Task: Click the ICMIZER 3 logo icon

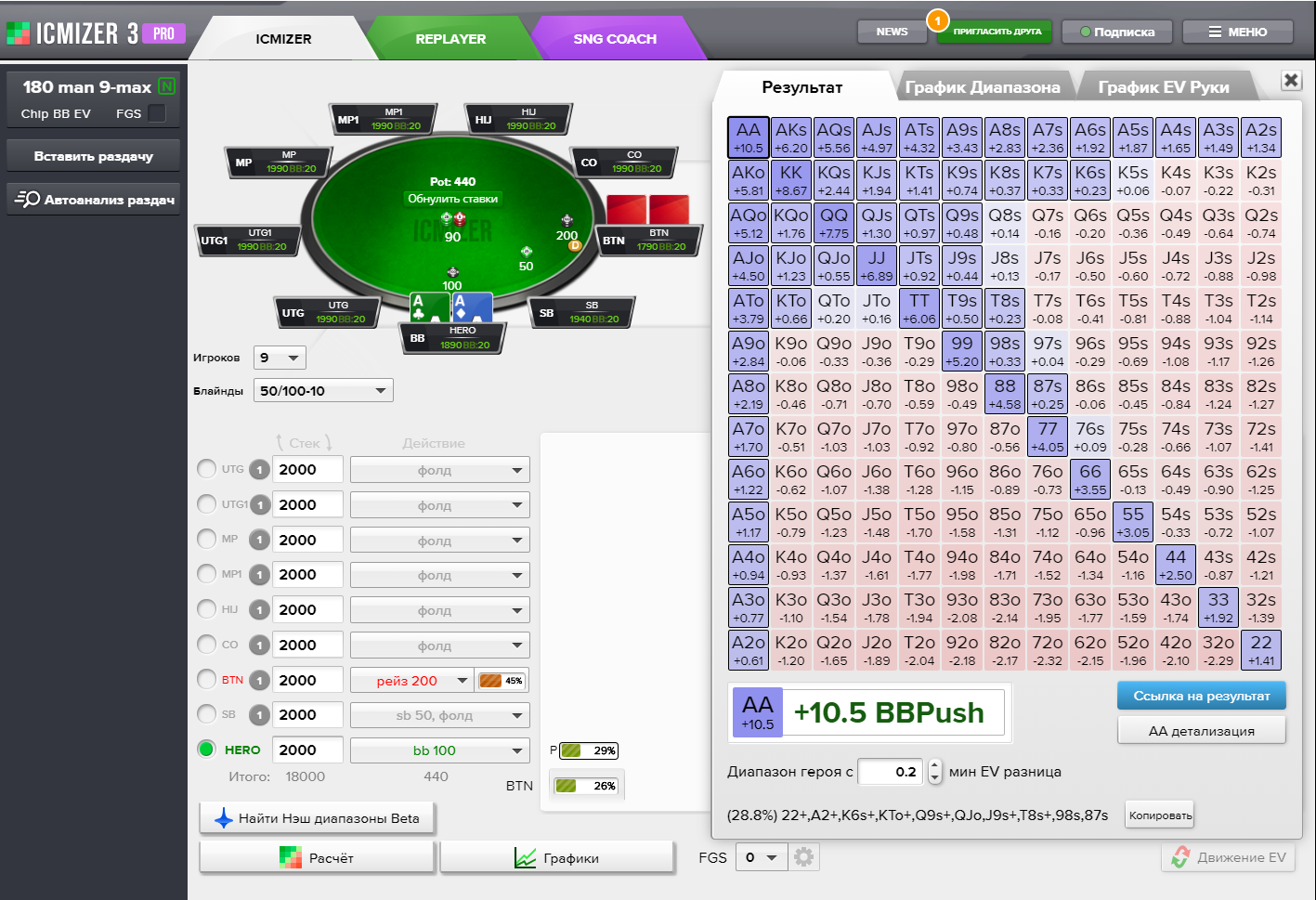Action: coord(18,34)
